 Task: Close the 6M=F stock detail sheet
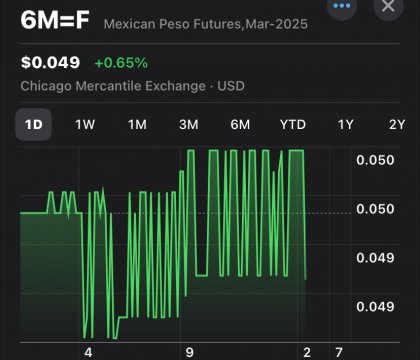(388, 6)
